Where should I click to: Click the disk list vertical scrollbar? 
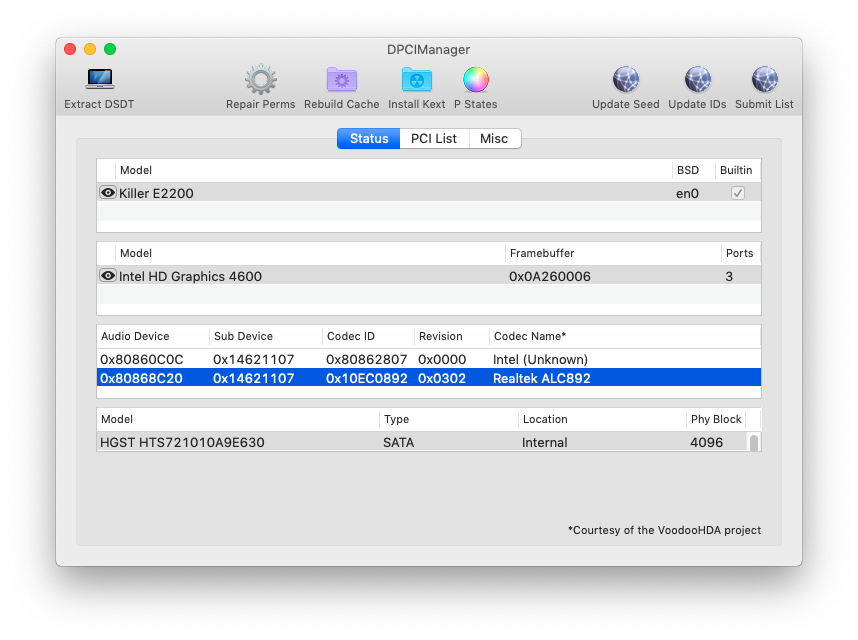753,442
